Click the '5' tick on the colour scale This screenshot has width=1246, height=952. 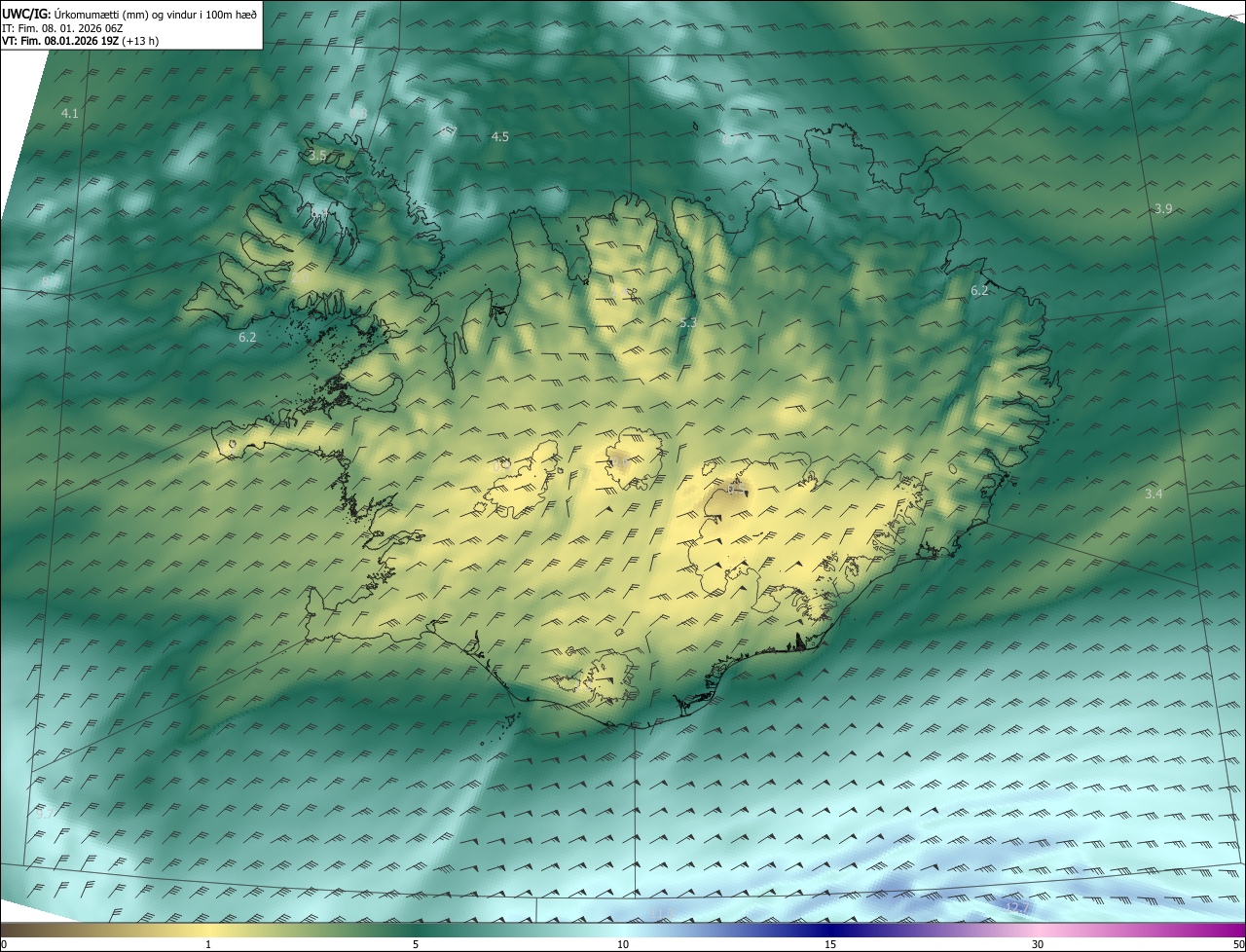coord(416,945)
